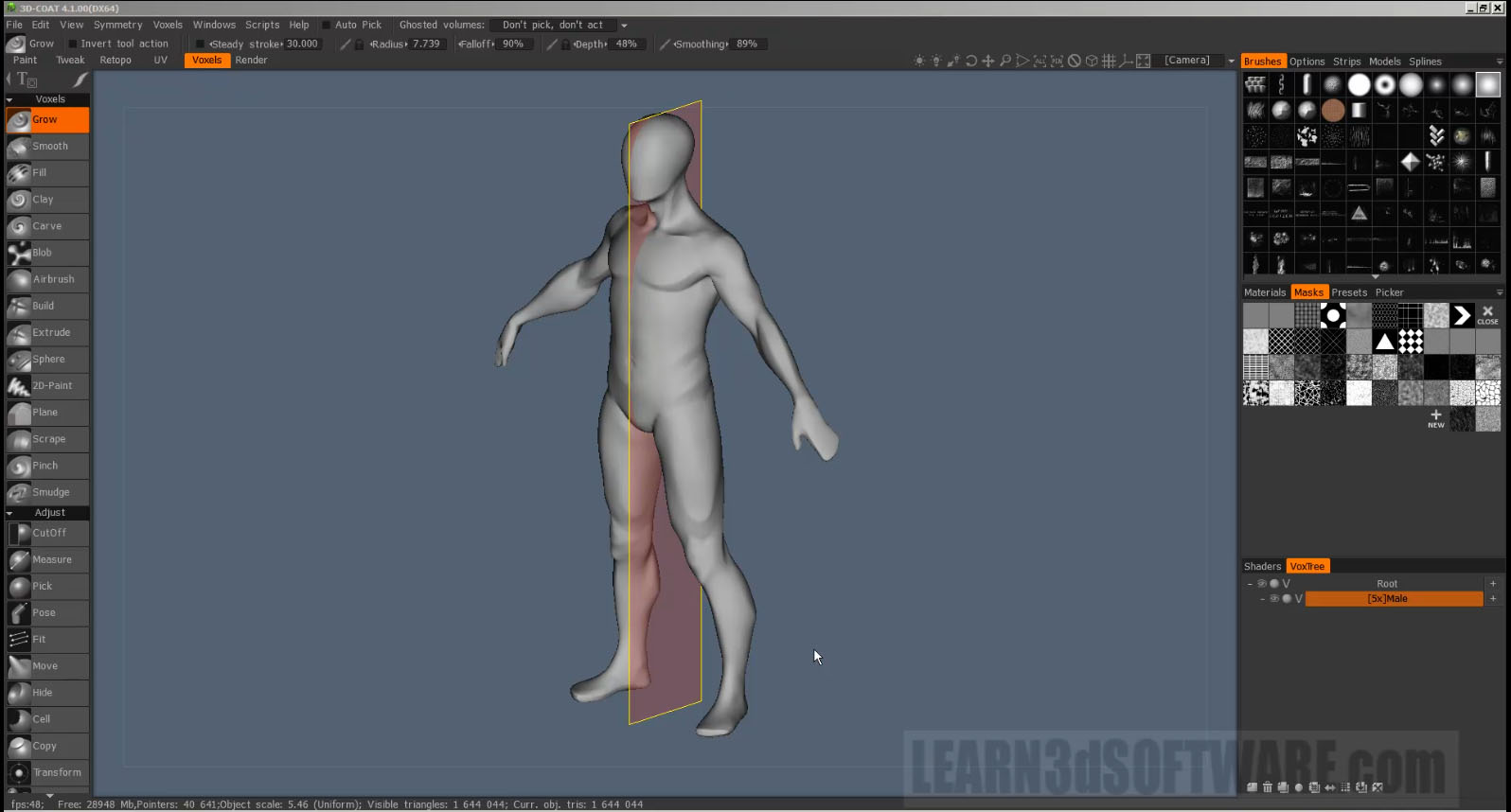1511x812 pixels.
Task: Open the Symmetry menu
Action: tap(117, 26)
